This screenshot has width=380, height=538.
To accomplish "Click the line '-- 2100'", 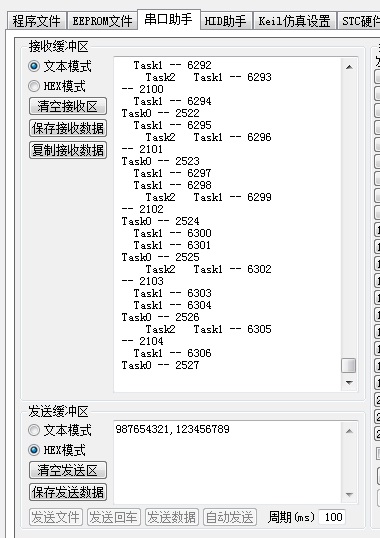I will (x=142, y=89).
